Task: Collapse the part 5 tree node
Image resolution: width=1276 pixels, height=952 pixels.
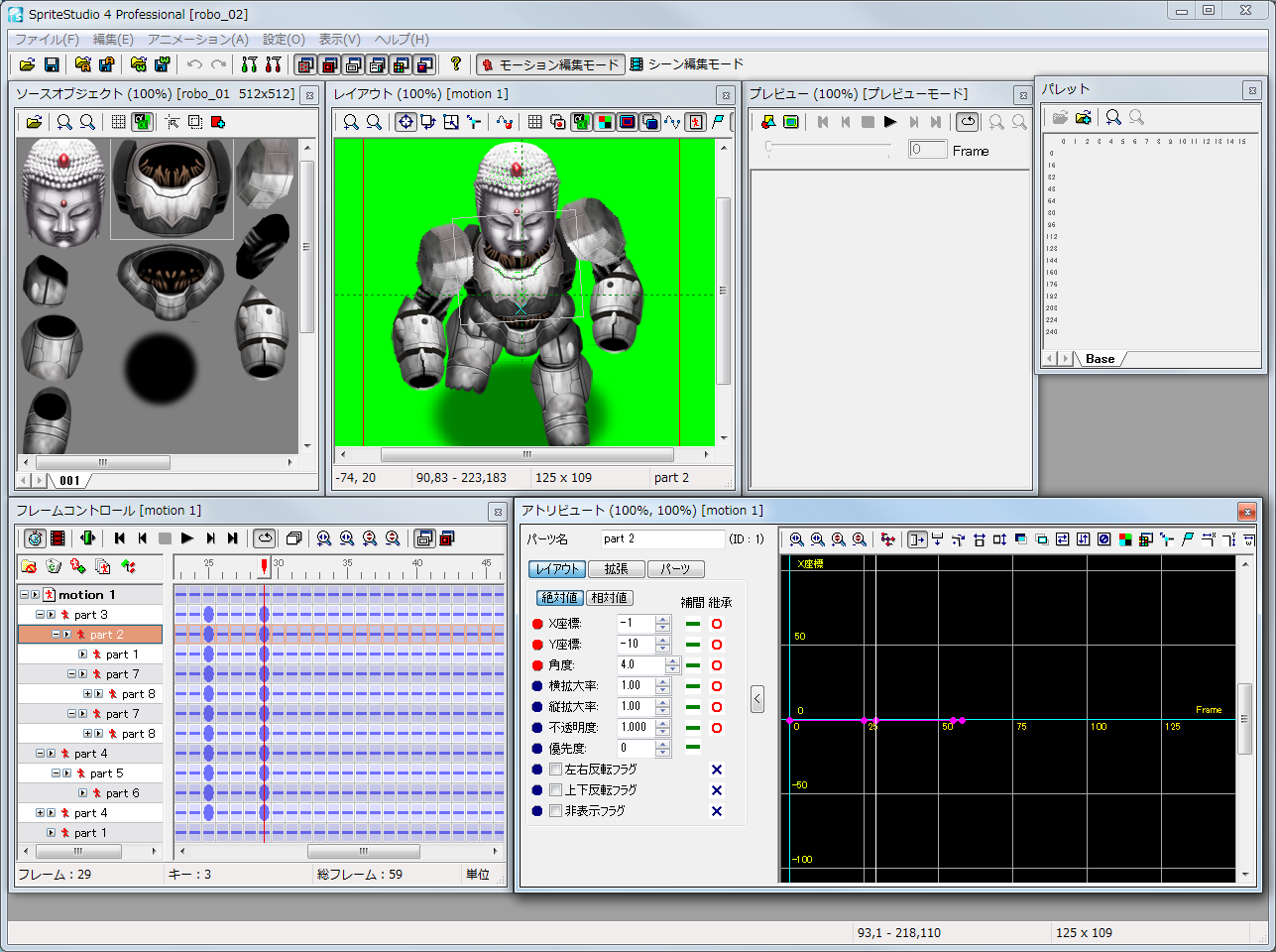Action: (56, 773)
